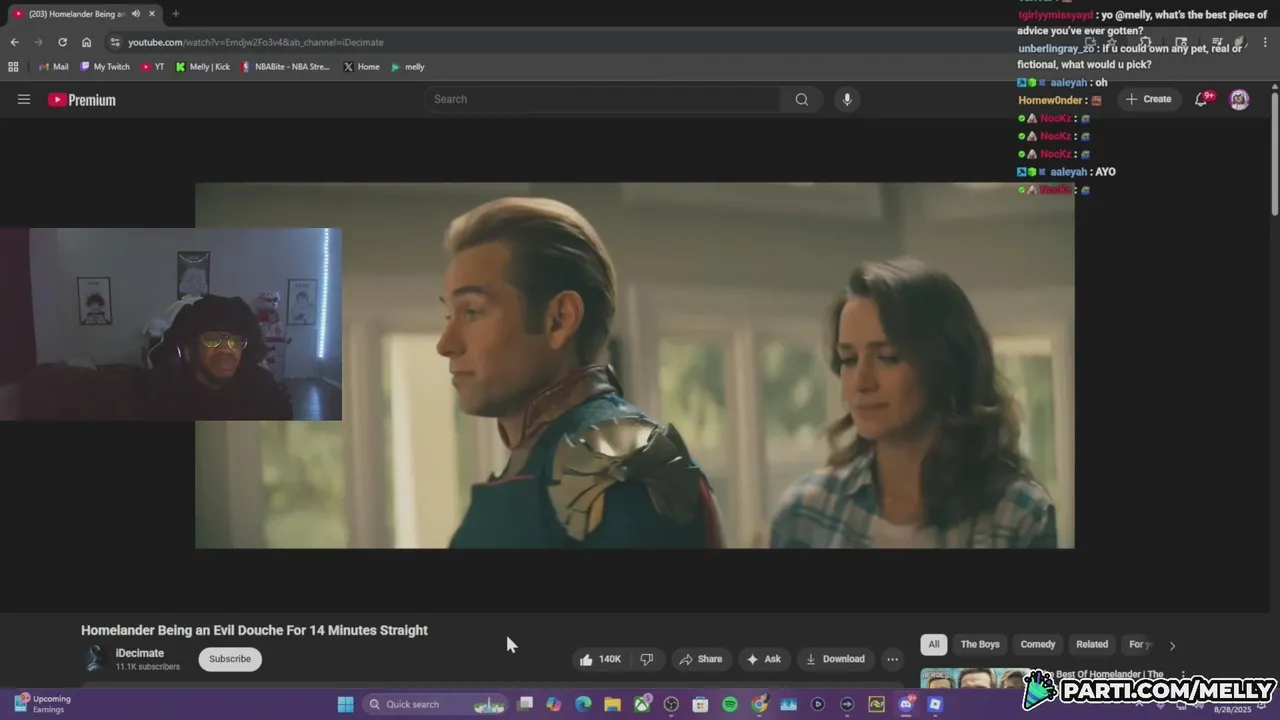
Task: Launch Spotify from the taskbar
Action: pyautogui.click(x=730, y=704)
